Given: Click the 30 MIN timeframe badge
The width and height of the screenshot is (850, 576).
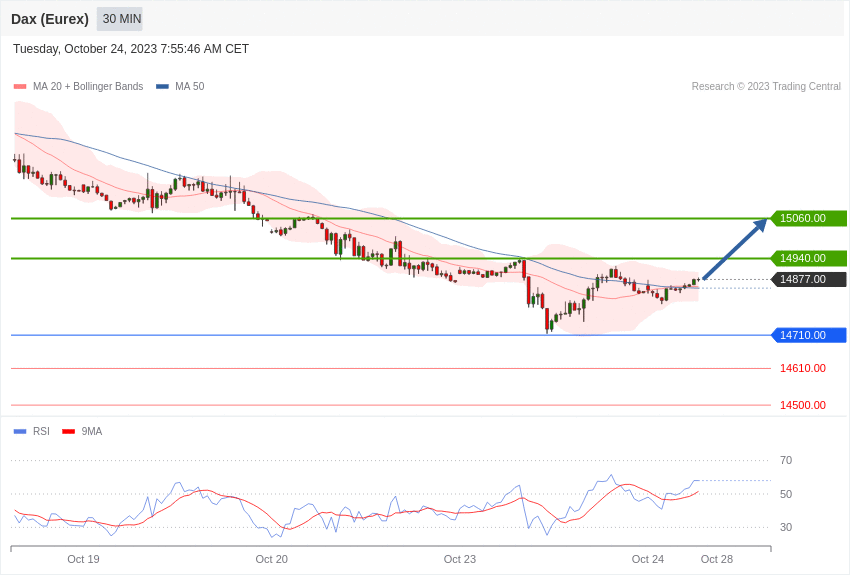Looking at the screenshot, I should pos(120,19).
